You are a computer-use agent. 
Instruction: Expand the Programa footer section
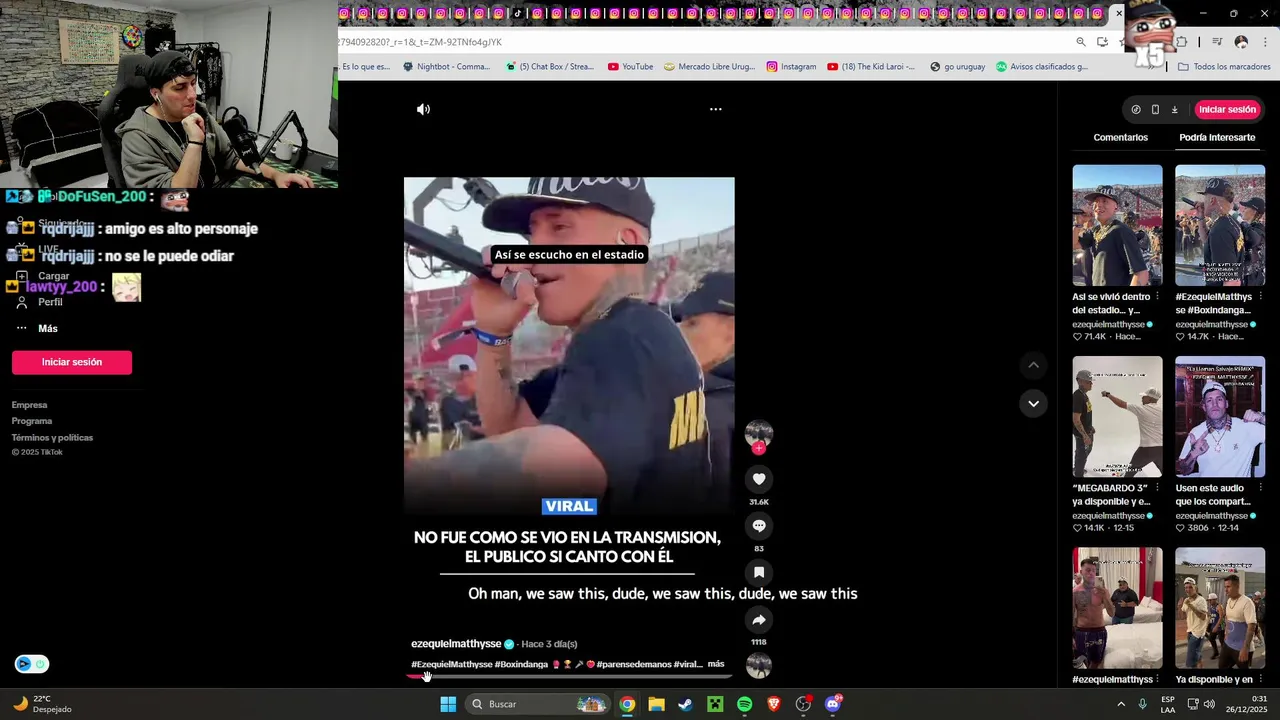click(32, 421)
